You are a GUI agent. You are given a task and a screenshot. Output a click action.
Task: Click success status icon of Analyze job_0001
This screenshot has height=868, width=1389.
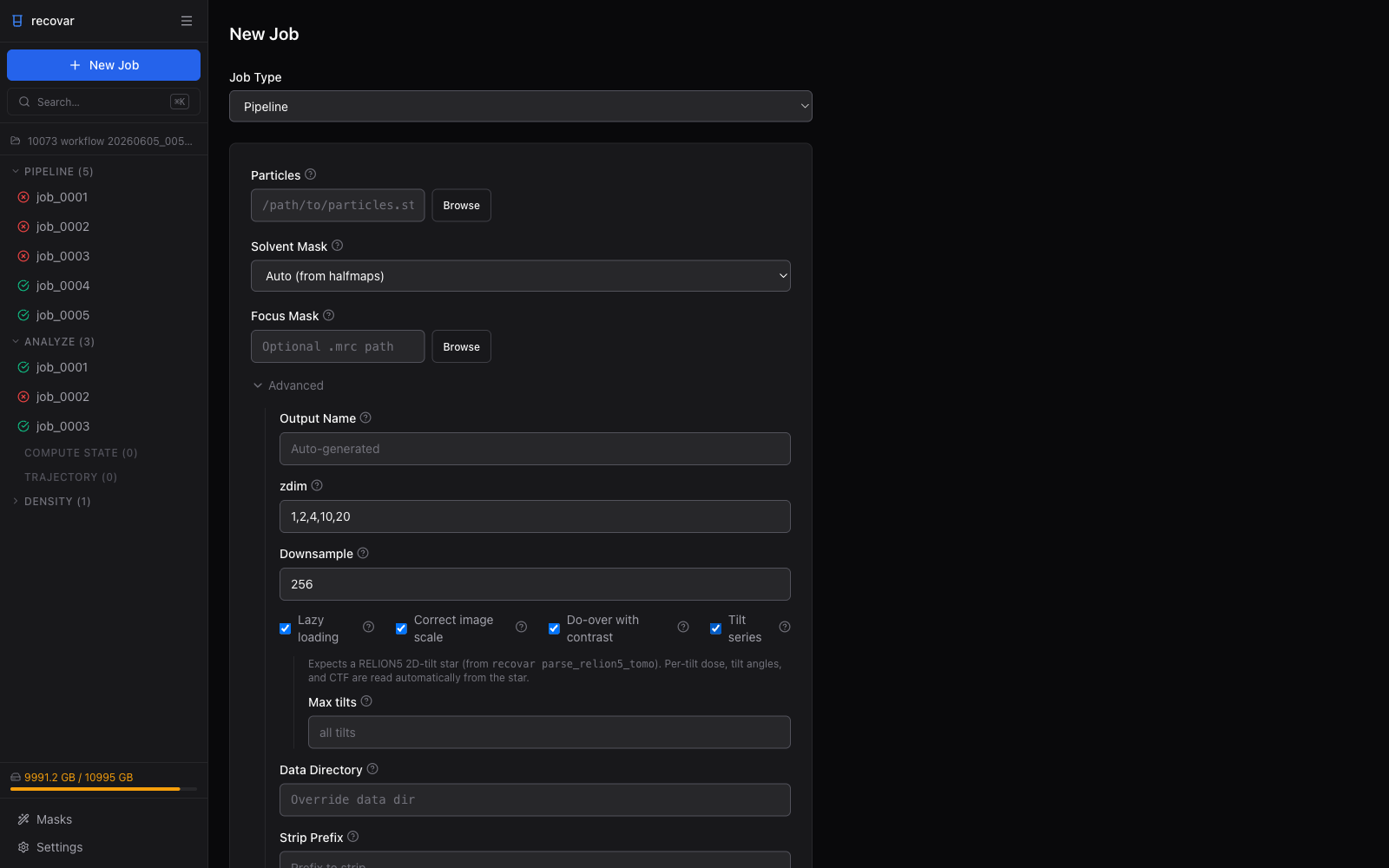[23, 367]
